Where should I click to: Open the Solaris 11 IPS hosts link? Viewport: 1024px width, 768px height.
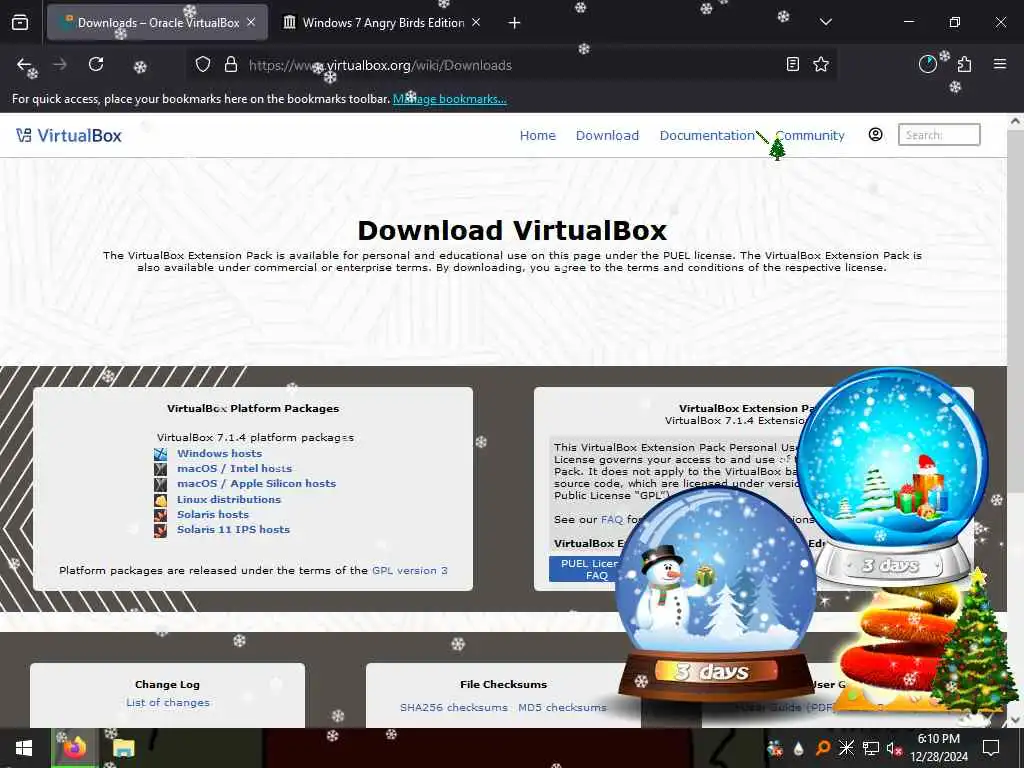pyautogui.click(x=233, y=530)
